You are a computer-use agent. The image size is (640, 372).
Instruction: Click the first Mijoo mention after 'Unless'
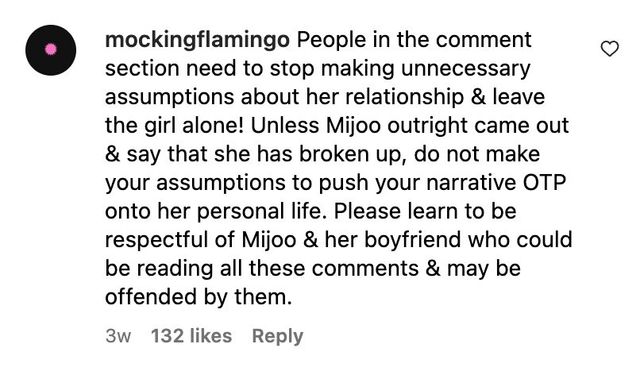pyautogui.click(x=353, y=125)
